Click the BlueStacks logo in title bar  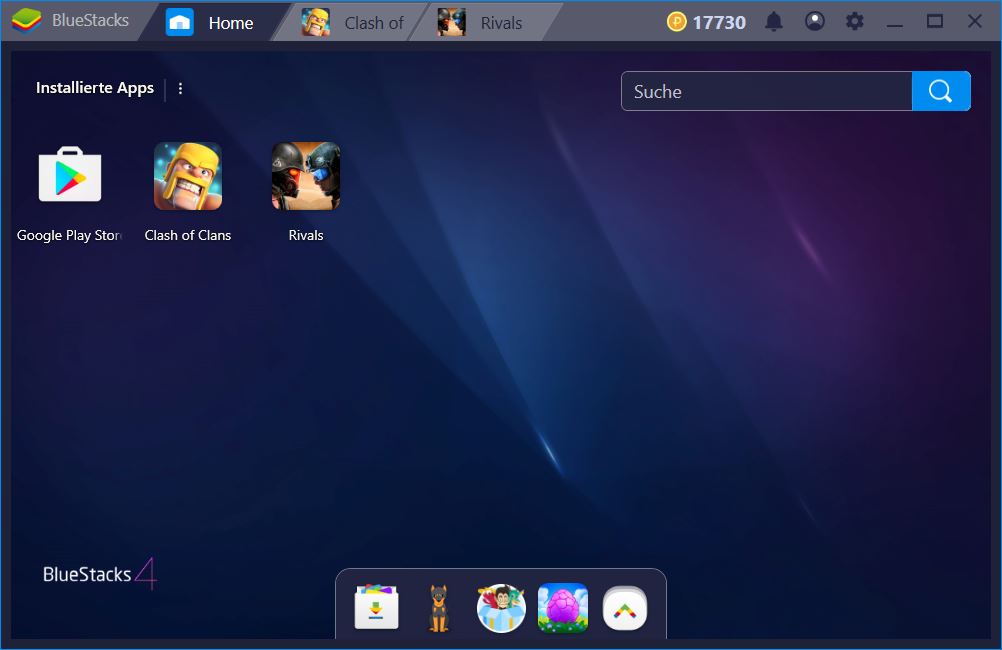click(x=26, y=20)
